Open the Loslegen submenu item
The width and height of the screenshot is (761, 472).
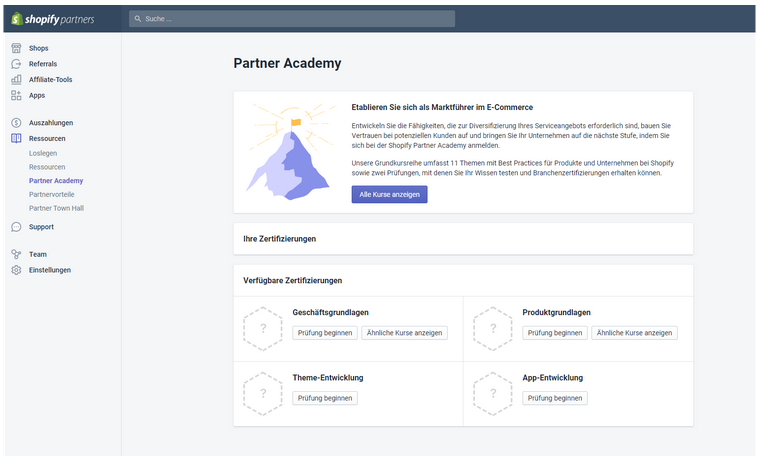pos(43,153)
